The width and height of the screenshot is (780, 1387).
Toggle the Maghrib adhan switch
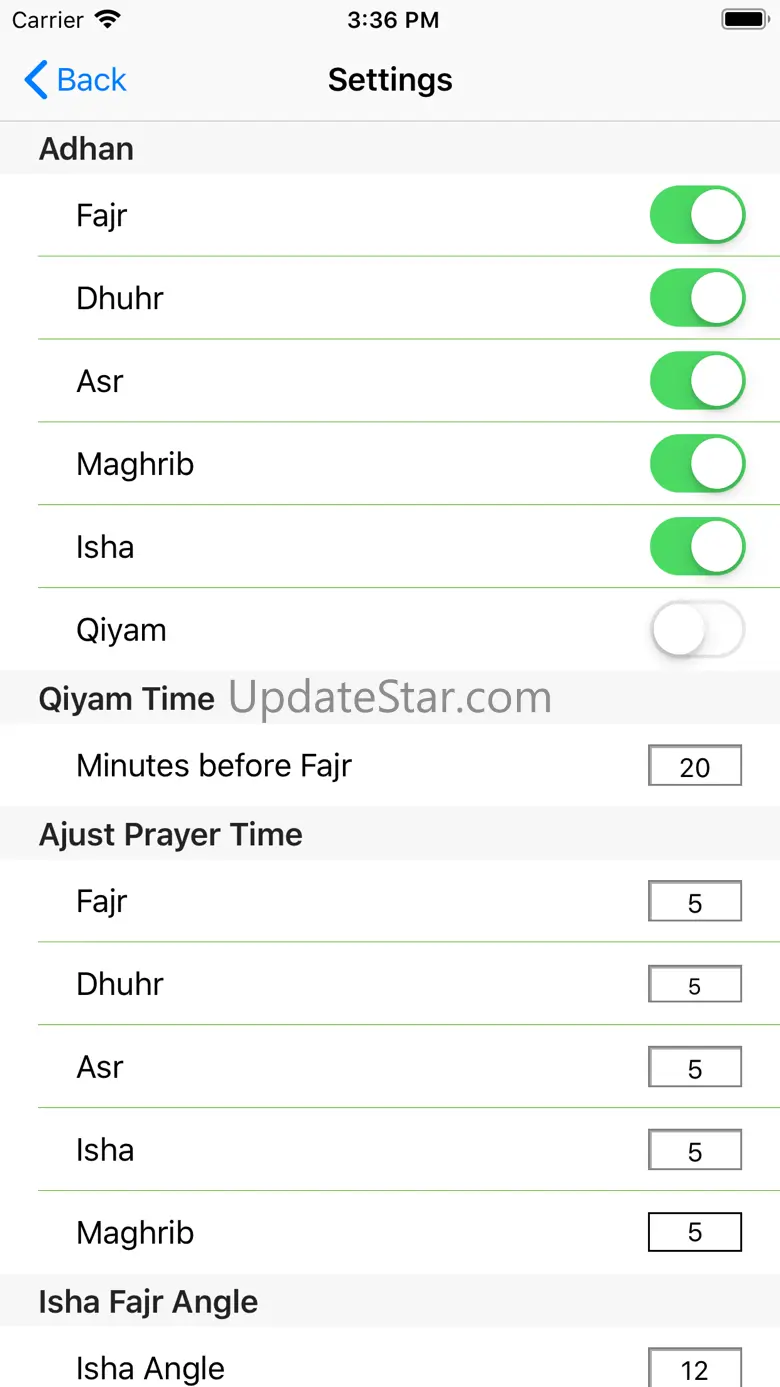click(697, 464)
